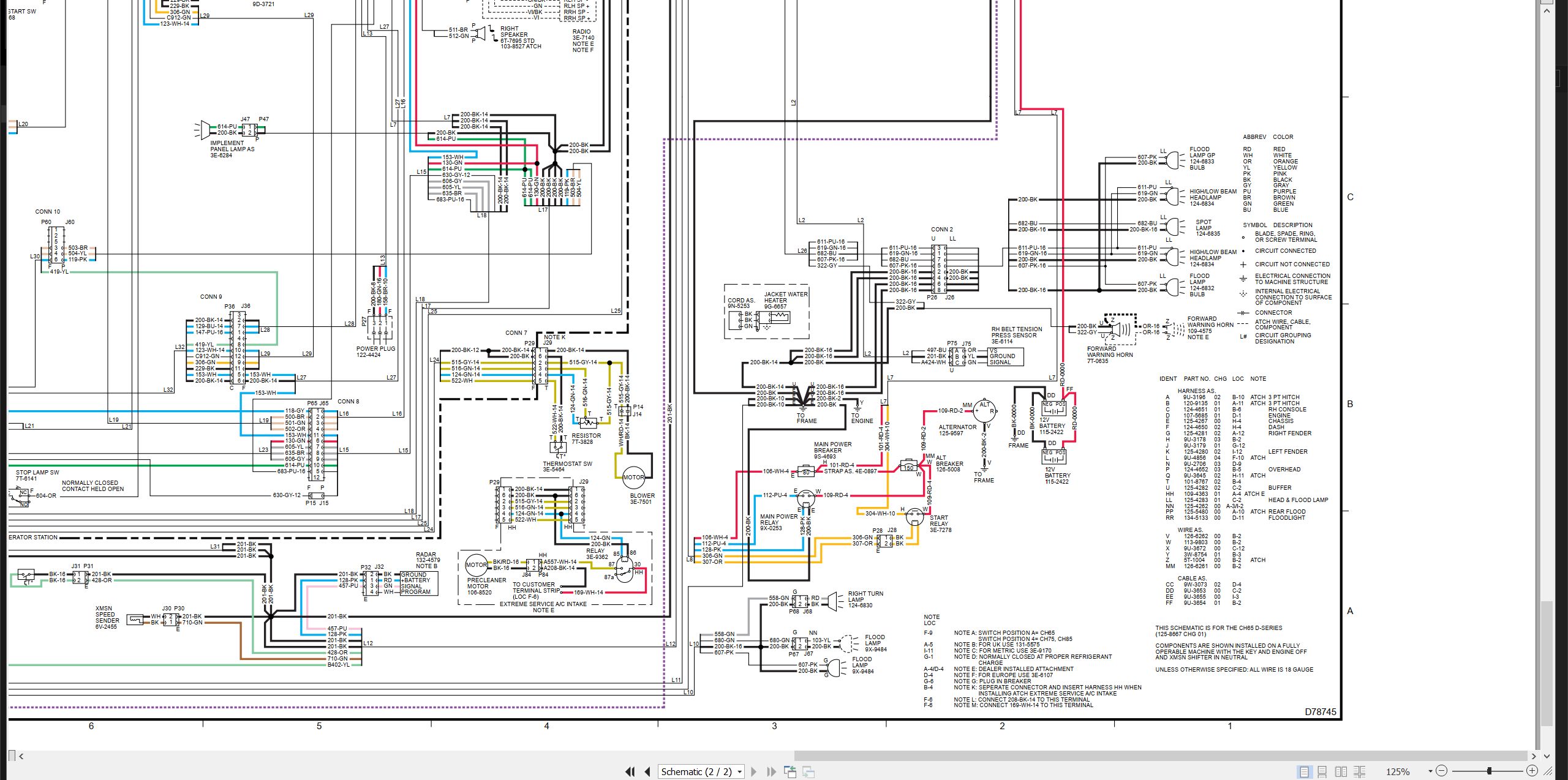Click the XMSN SPEED SENDER label

[x=106, y=617]
